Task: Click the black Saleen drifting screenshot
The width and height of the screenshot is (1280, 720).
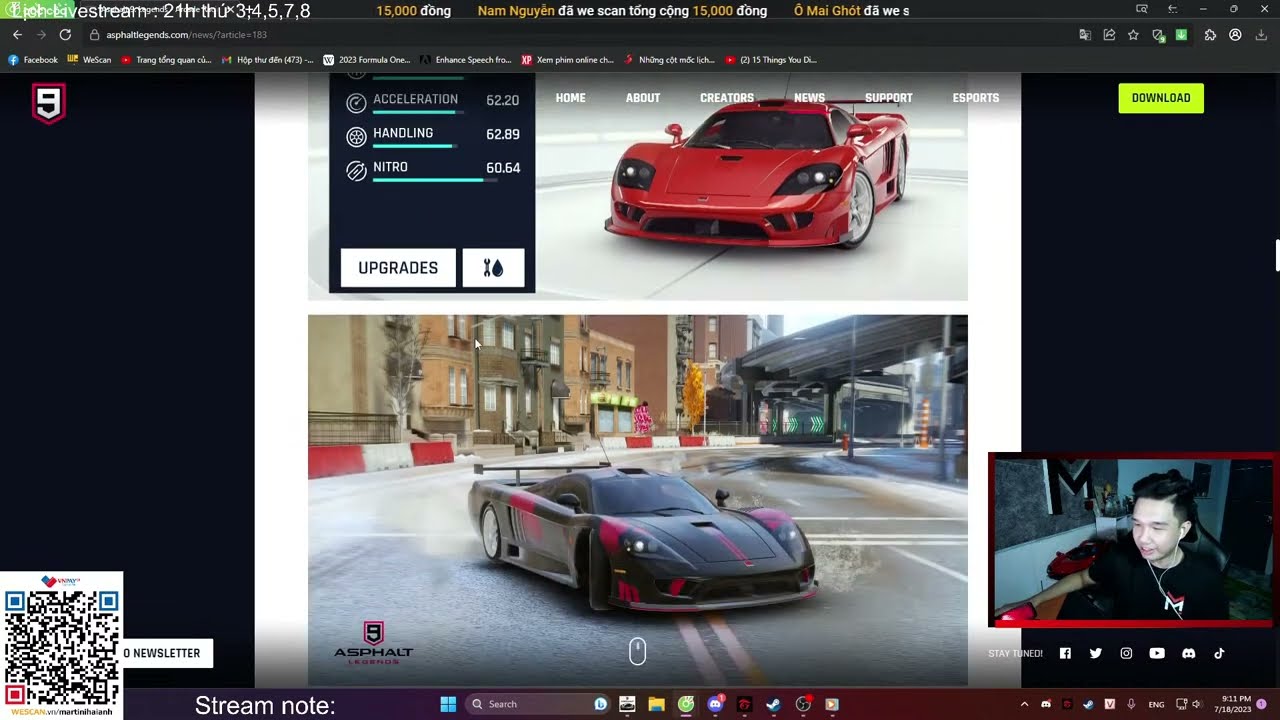Action: 638,500
